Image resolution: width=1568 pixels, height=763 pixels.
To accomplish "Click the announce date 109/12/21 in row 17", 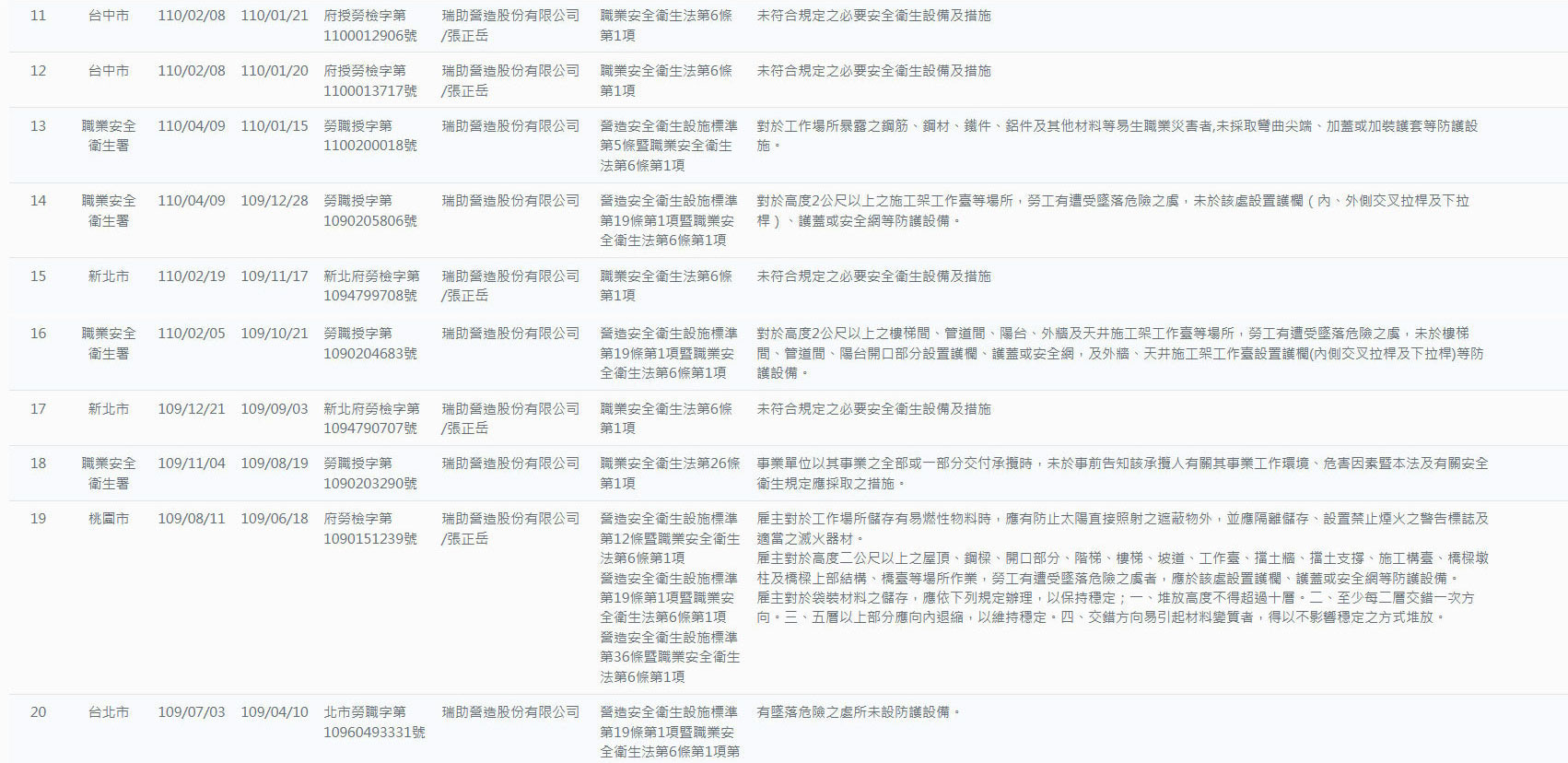I will [192, 409].
